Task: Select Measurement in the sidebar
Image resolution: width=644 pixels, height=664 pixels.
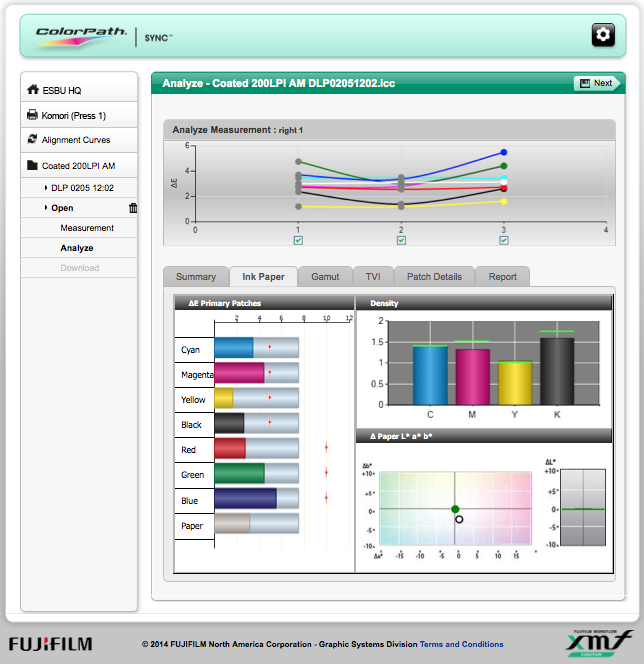Action: click(x=87, y=228)
